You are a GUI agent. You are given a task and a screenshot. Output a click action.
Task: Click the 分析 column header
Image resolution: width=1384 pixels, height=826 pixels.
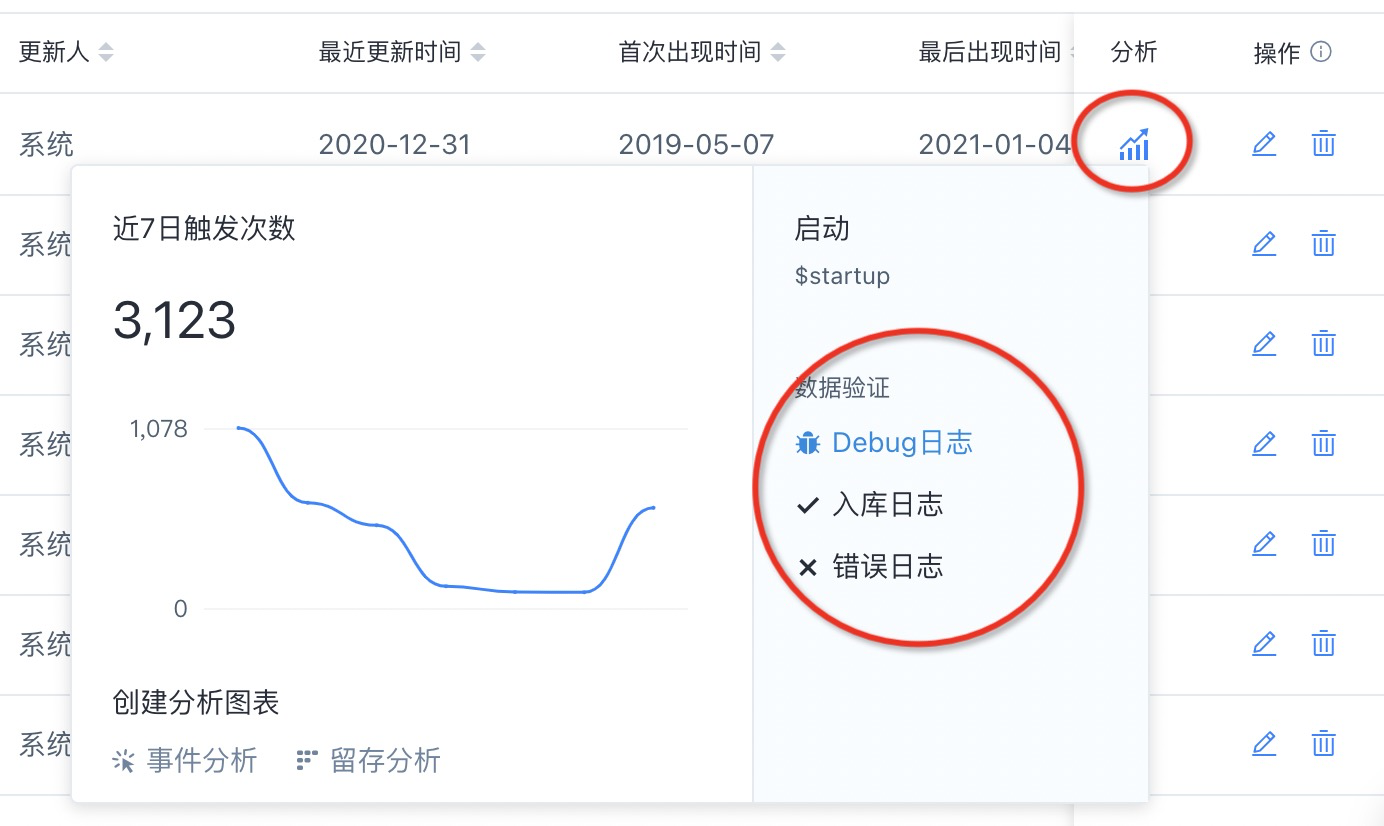[1134, 52]
